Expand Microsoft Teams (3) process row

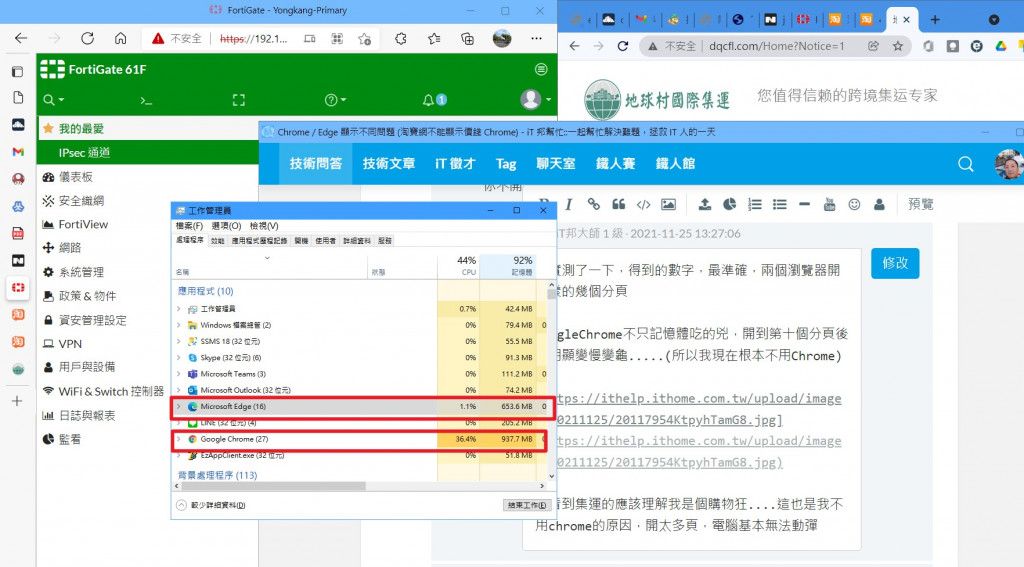[178, 374]
